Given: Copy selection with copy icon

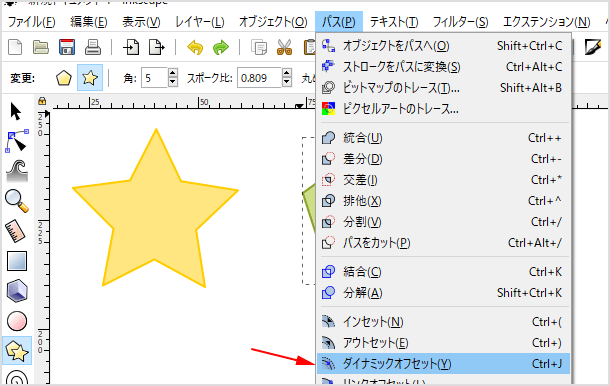Looking at the screenshot, I should tap(259, 47).
